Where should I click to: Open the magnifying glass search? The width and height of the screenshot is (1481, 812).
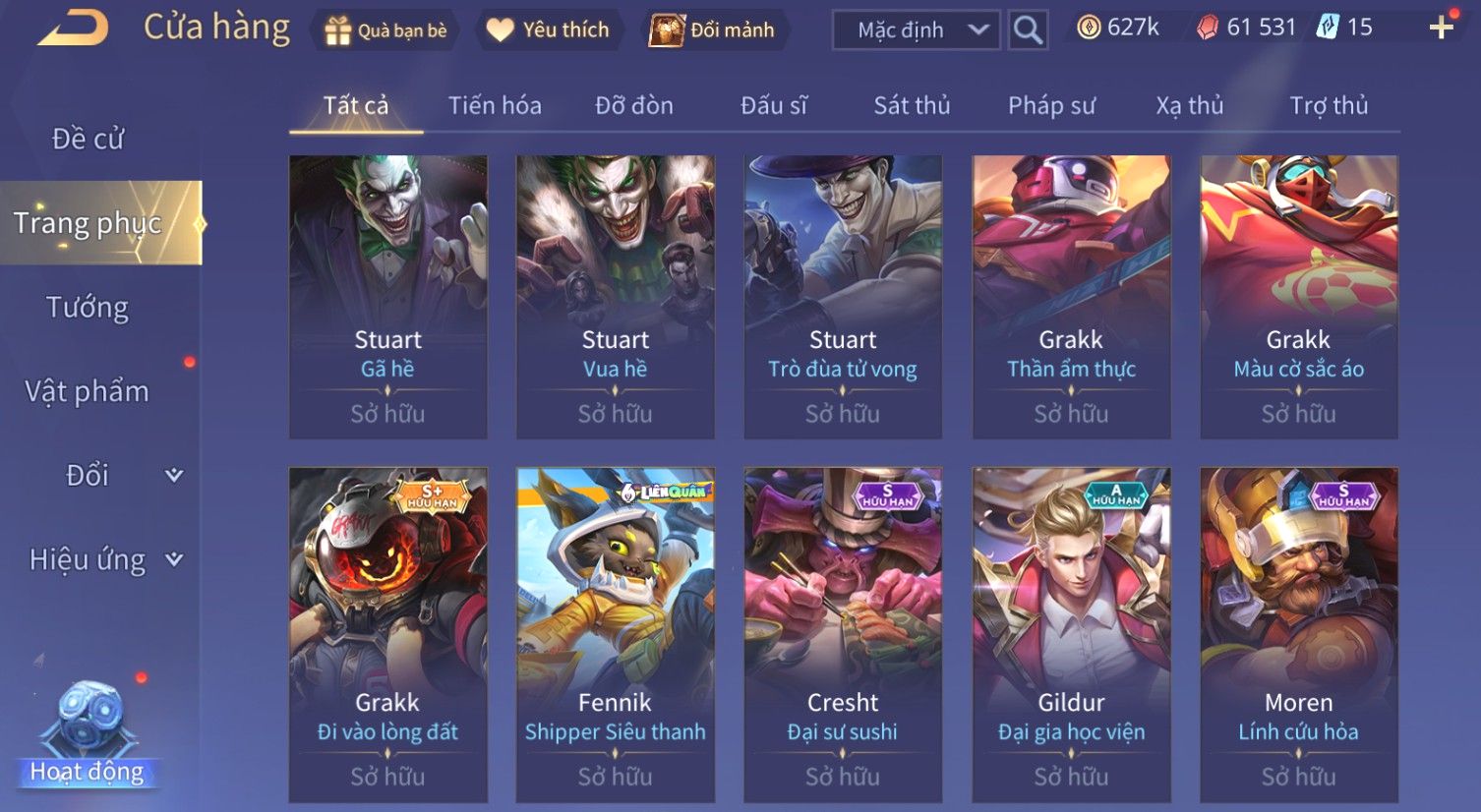click(1028, 30)
